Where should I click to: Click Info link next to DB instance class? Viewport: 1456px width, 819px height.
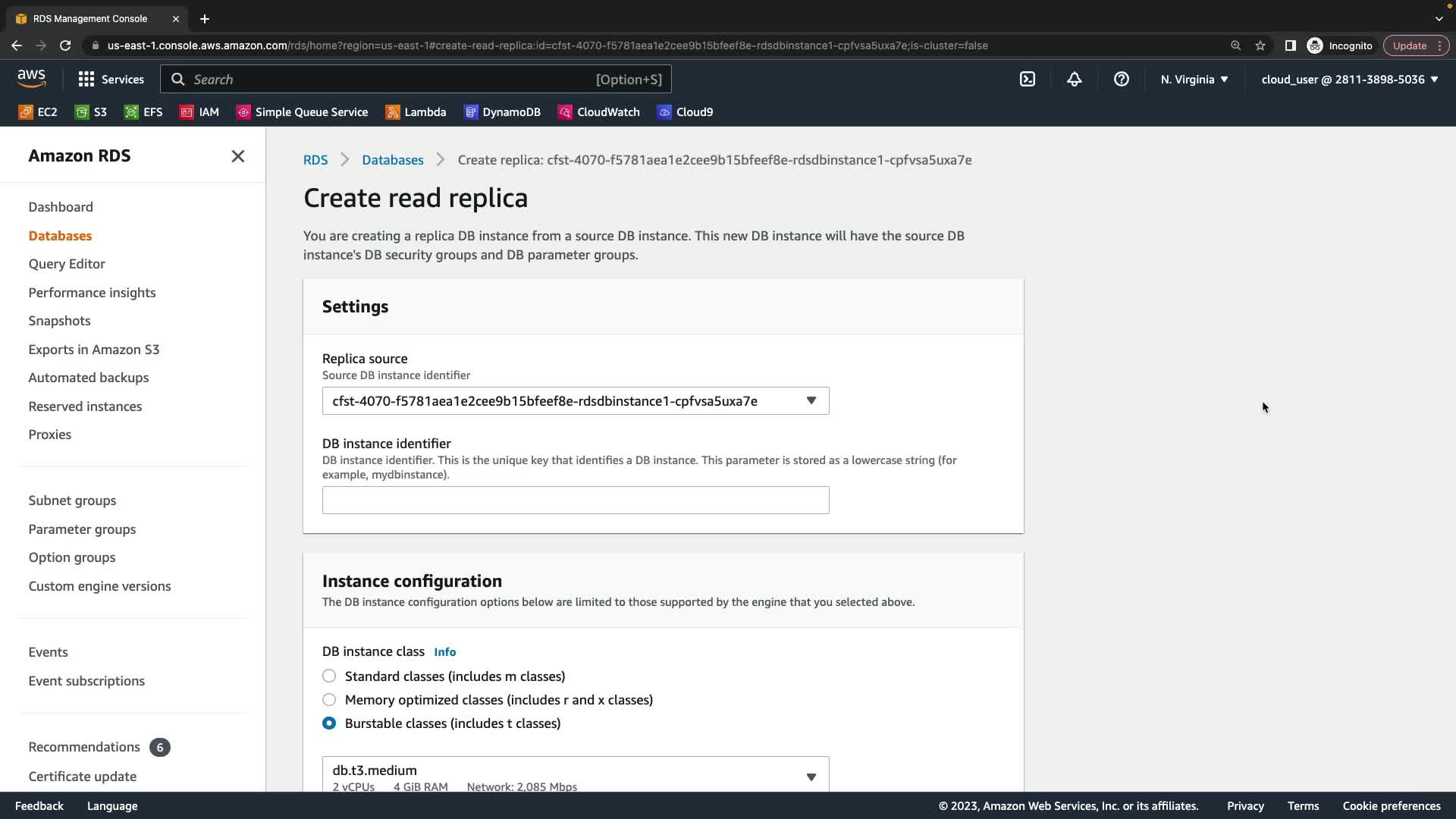444,652
